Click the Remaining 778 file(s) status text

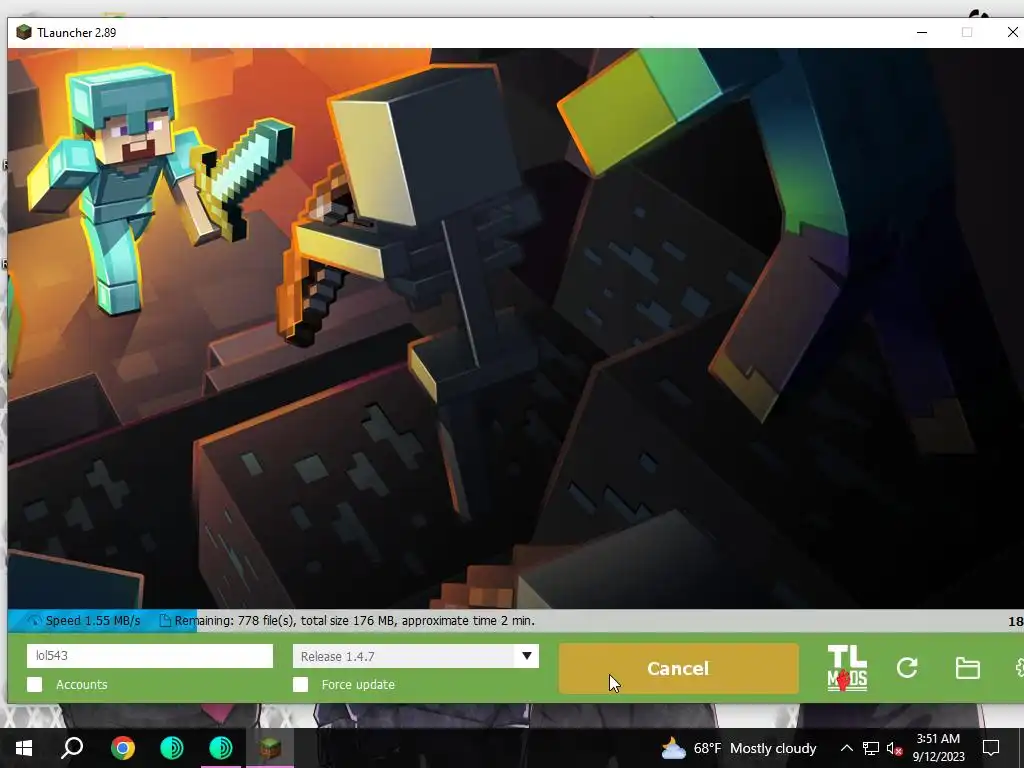click(355, 621)
